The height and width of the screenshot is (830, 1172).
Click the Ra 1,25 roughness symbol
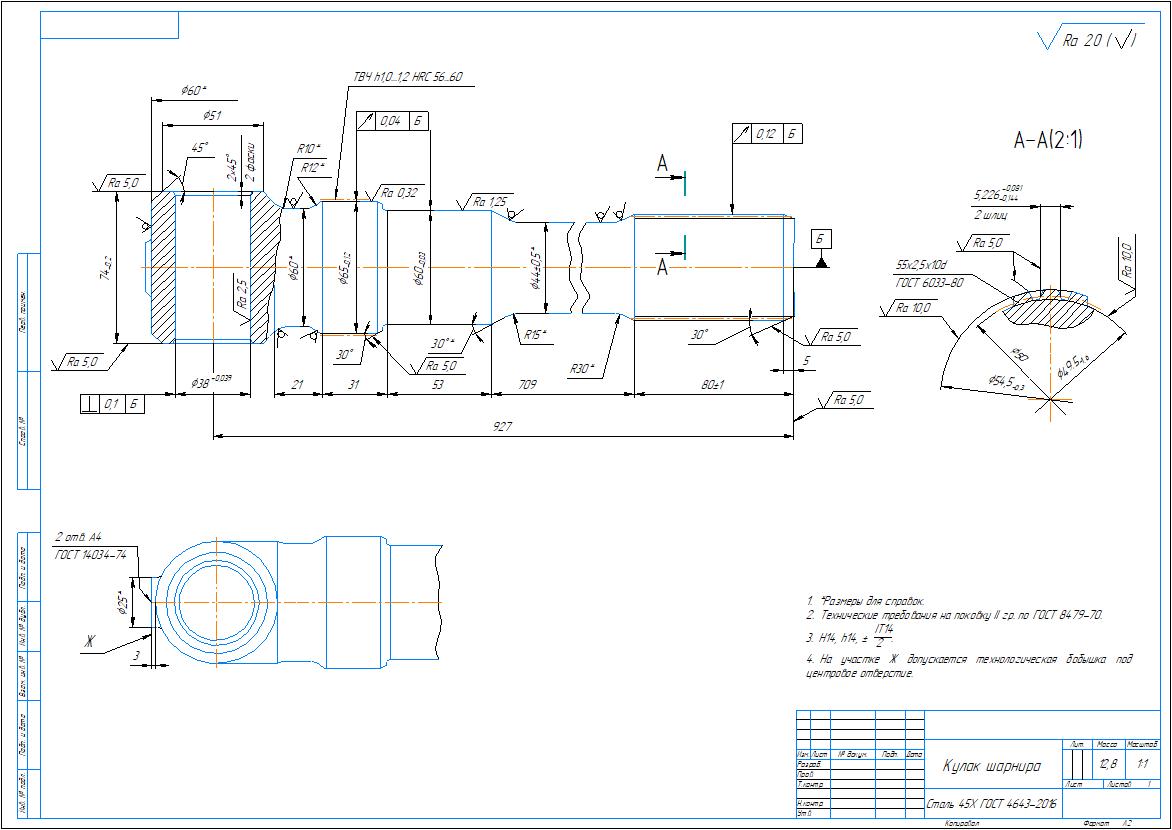click(x=491, y=200)
